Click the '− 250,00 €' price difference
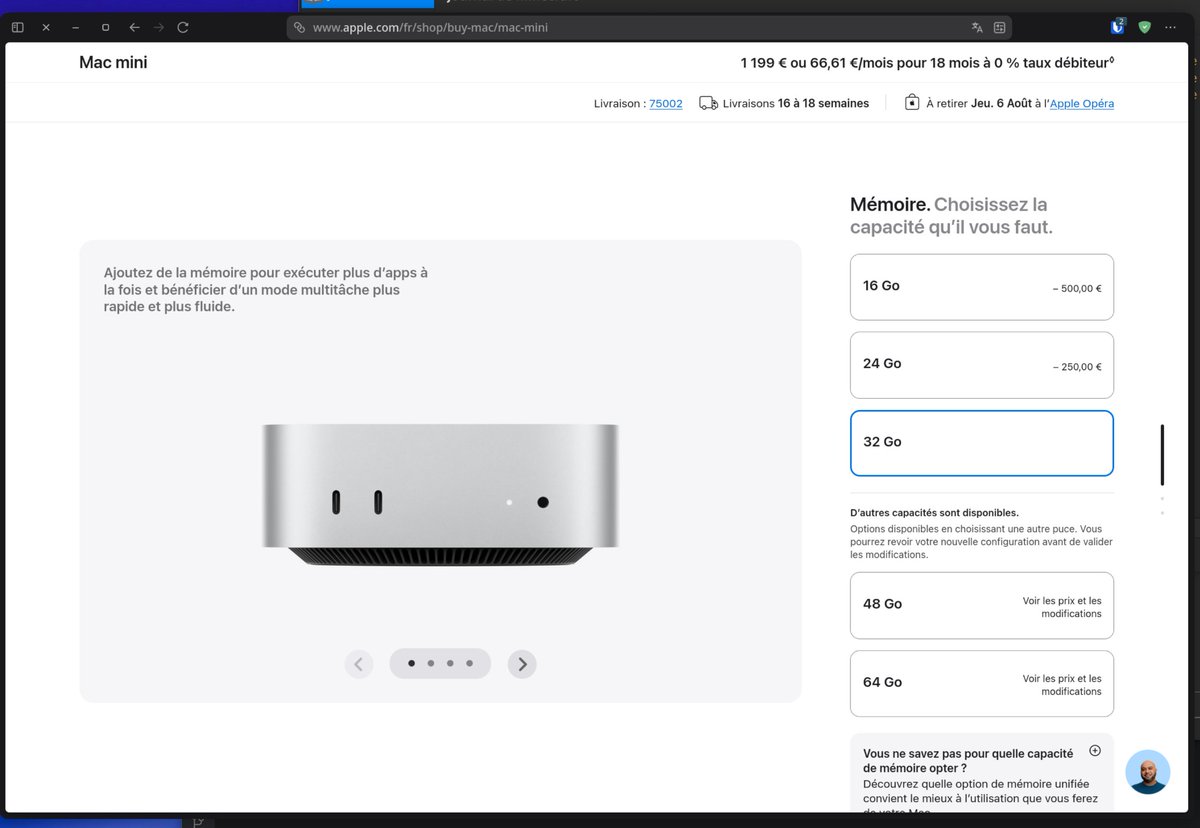Viewport: 1200px width, 828px height. click(1077, 366)
